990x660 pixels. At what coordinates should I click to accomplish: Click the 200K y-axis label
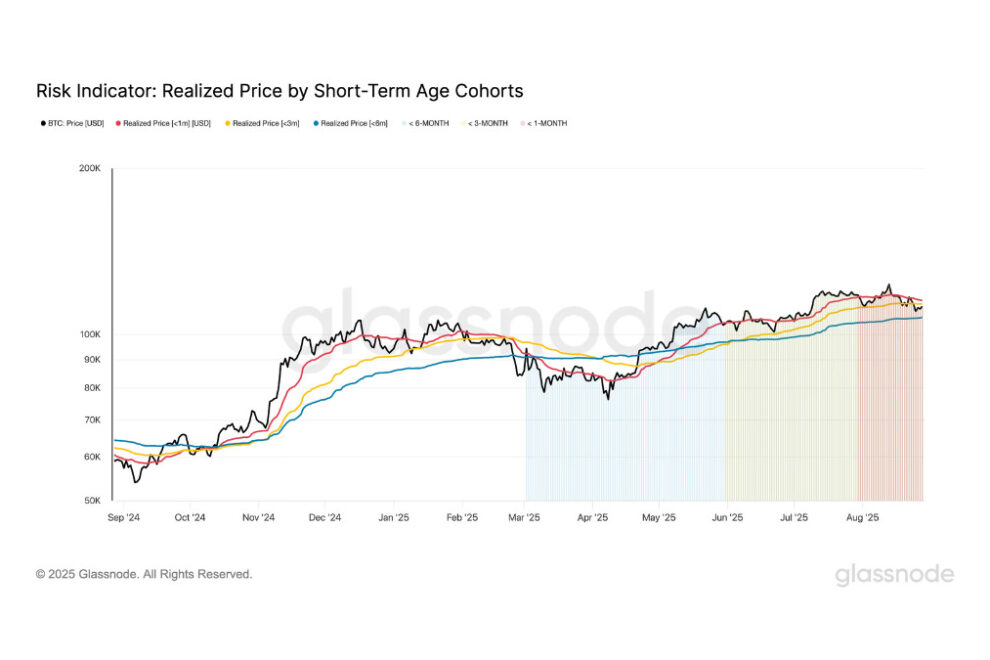(x=90, y=169)
